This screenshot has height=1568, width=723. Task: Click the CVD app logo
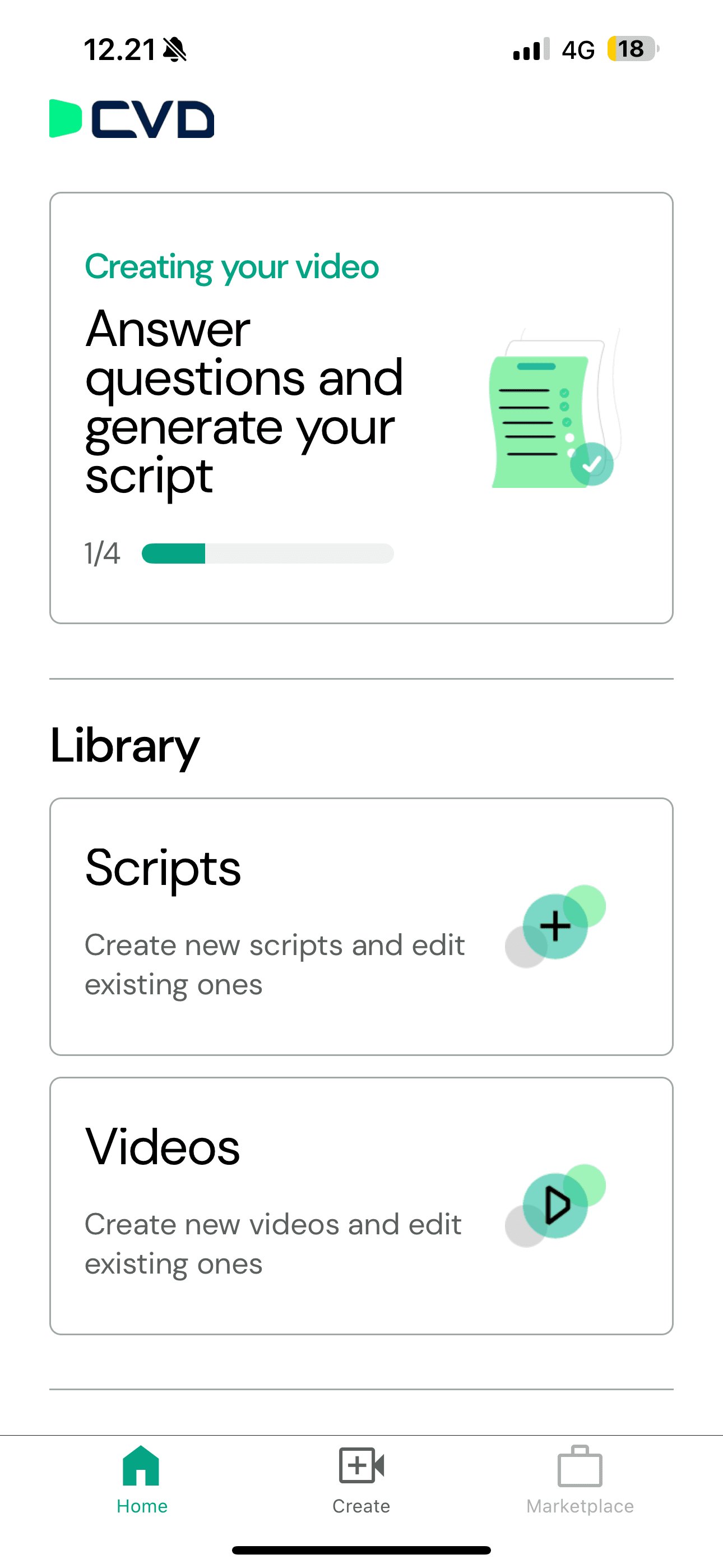pyautogui.click(x=132, y=120)
